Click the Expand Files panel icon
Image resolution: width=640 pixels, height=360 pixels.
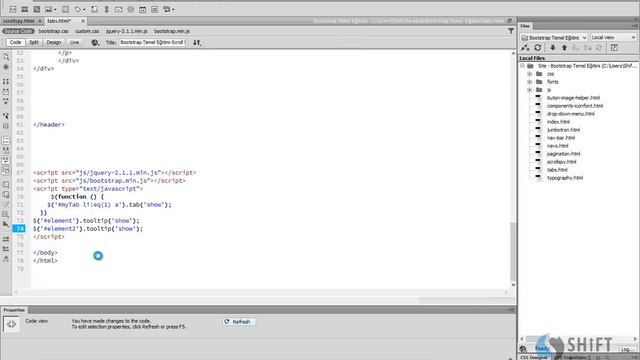[x=614, y=48]
